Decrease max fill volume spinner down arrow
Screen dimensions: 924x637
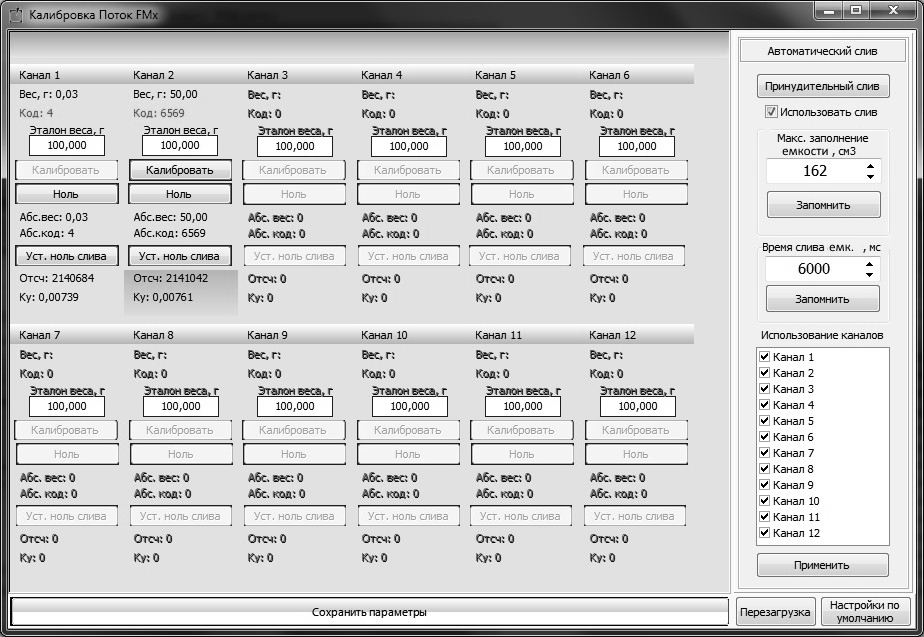870,177
